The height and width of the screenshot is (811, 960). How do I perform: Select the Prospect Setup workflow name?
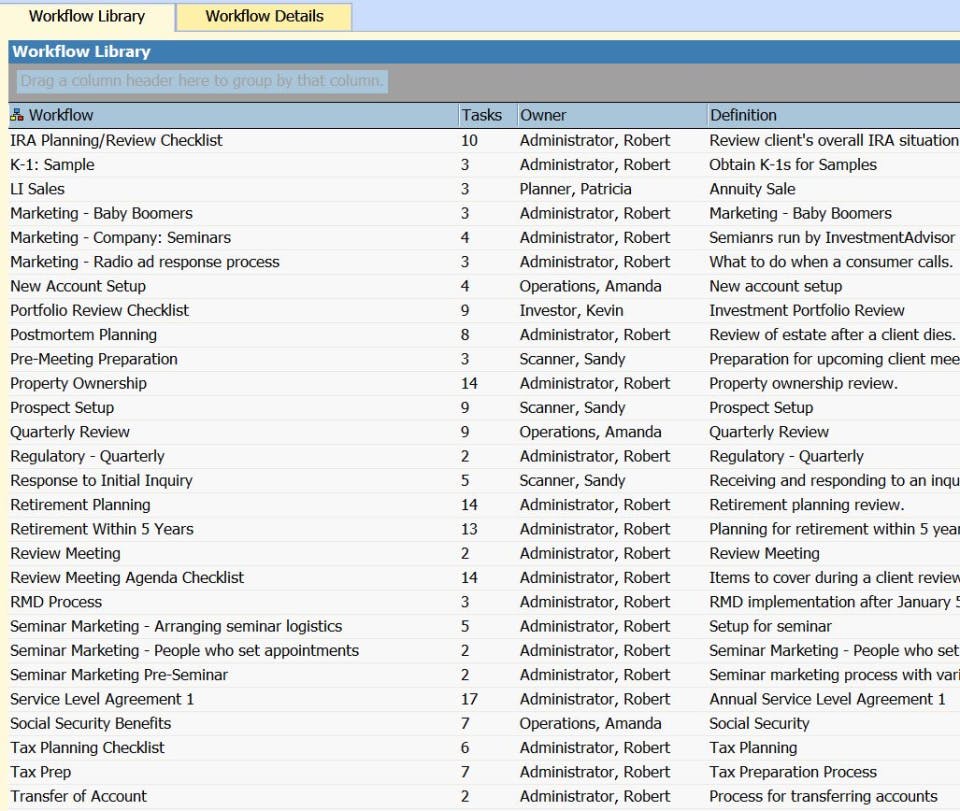[62, 408]
